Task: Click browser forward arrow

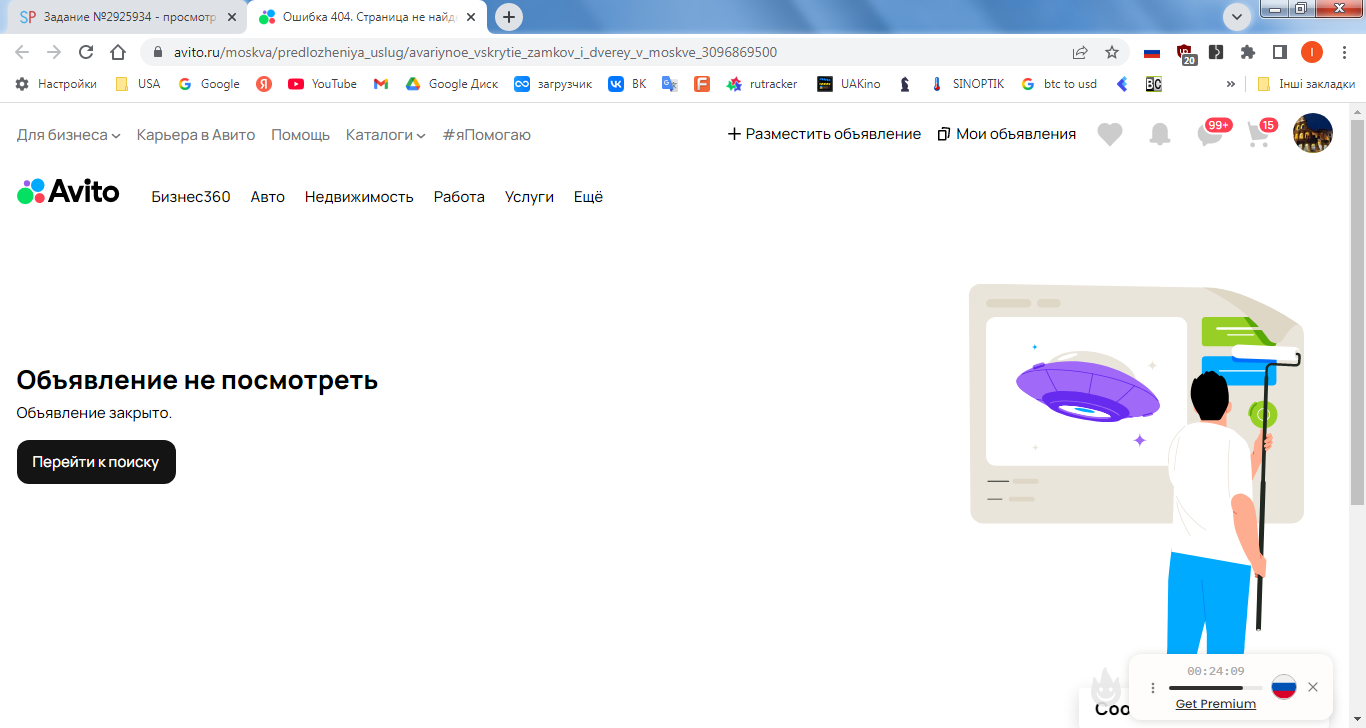Action: point(54,52)
